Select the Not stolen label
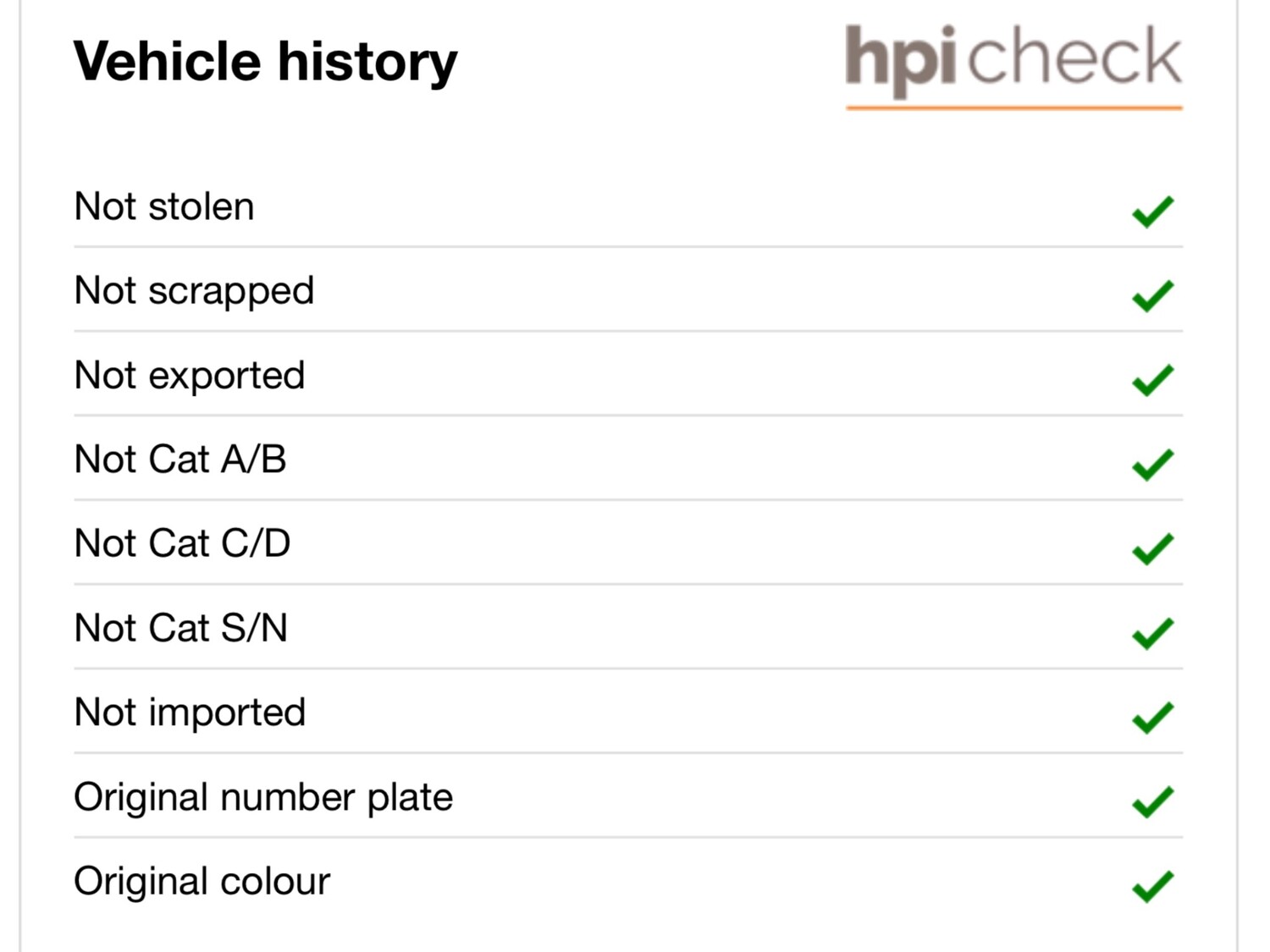The width and height of the screenshot is (1270, 952). [x=164, y=206]
